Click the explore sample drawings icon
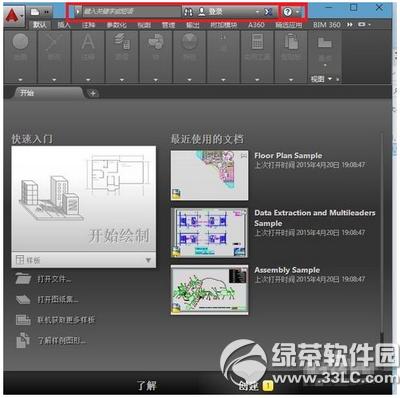 pyautogui.click(x=23, y=340)
